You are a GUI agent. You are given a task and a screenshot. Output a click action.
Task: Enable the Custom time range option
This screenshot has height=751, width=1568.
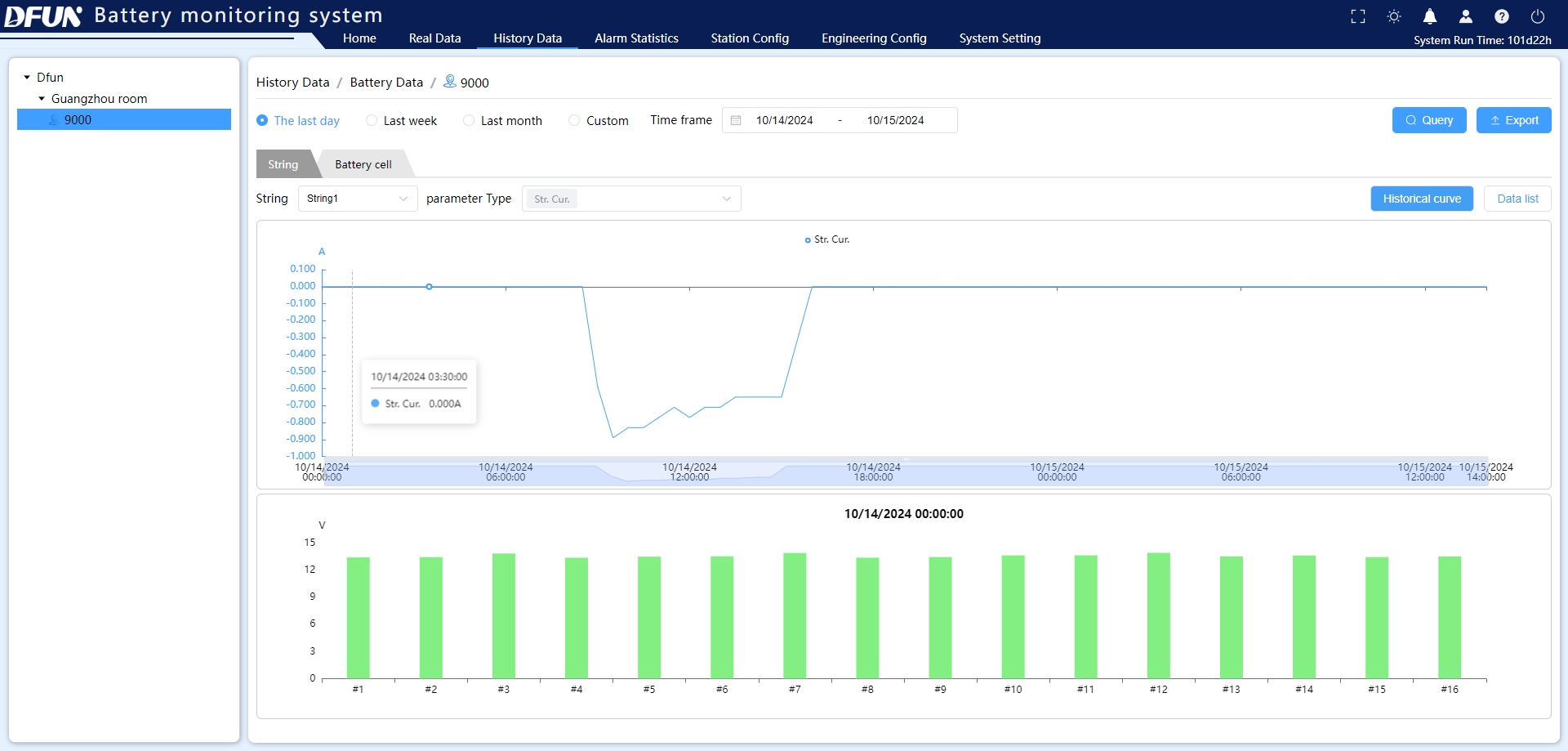click(574, 120)
